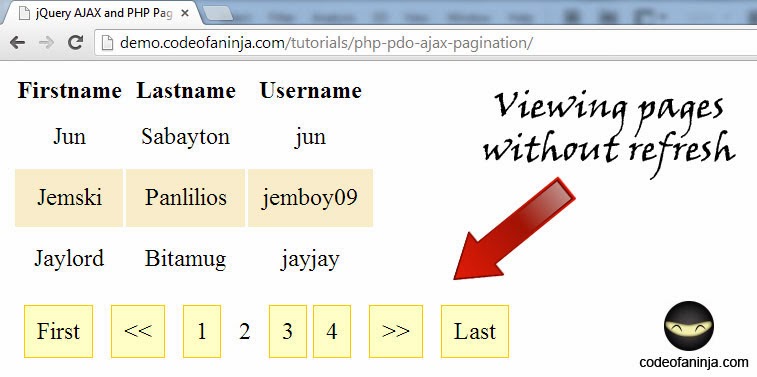
Task: Reload the page with the refresh icon
Action: [75, 42]
